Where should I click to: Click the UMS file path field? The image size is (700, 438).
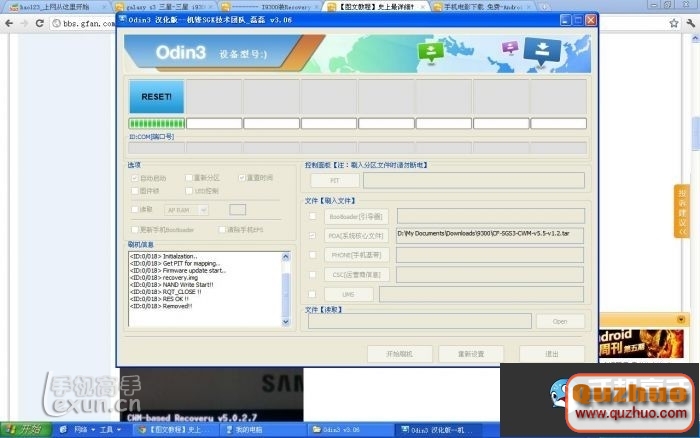[x=481, y=294]
